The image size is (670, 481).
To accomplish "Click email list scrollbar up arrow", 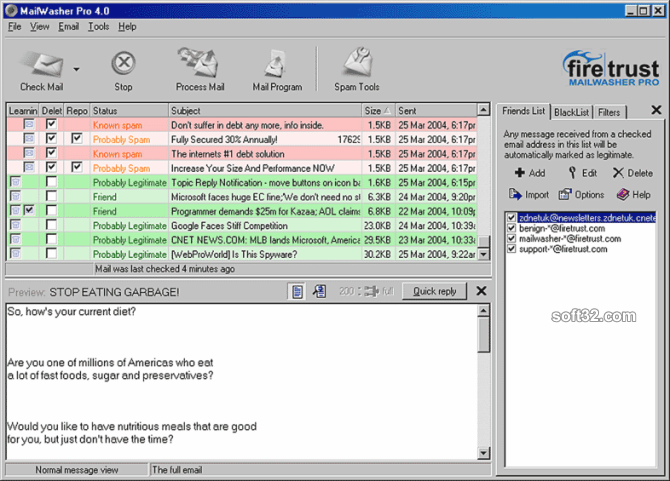I will pos(483,110).
